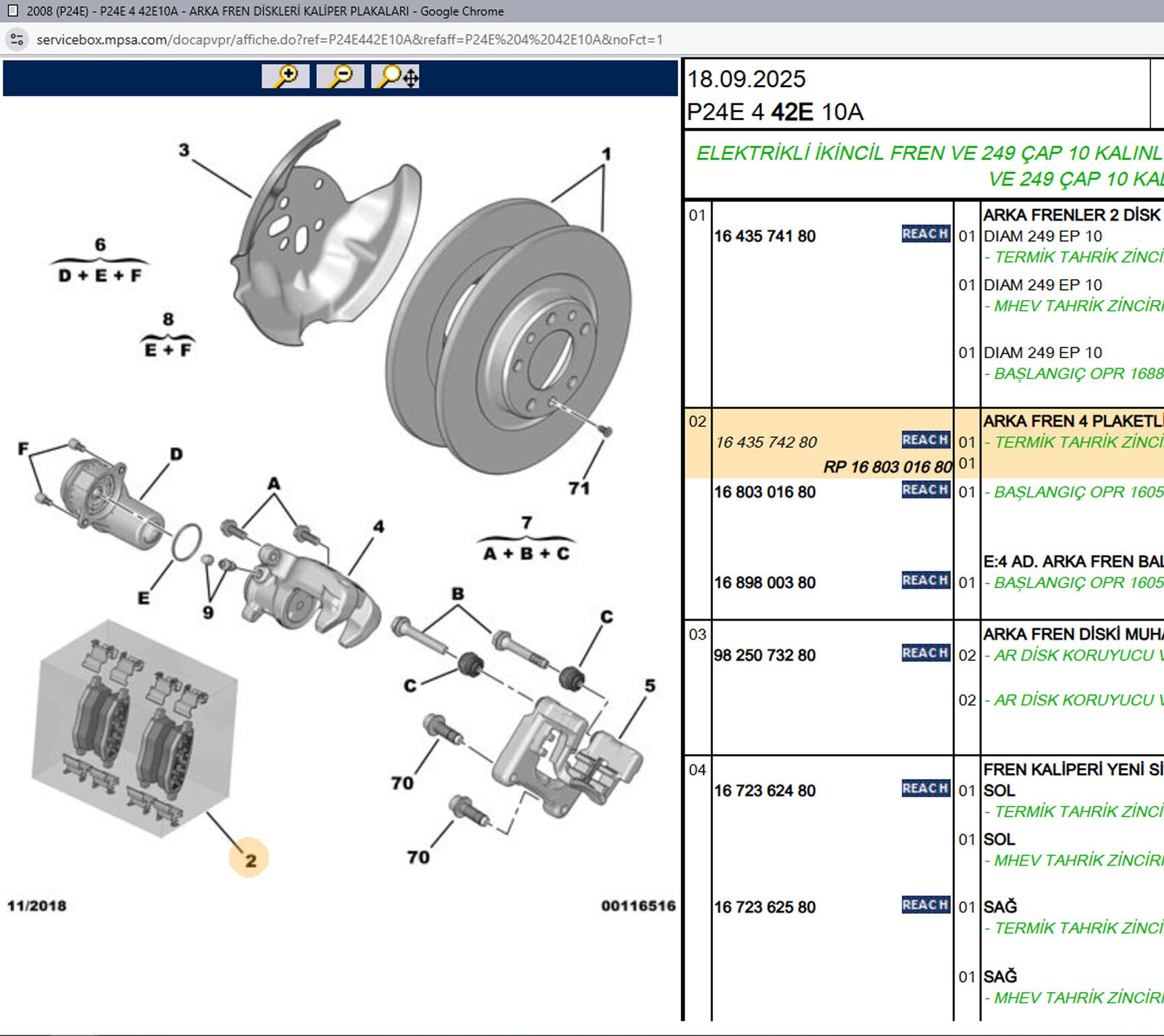This screenshot has width=1164, height=1036.
Task: Click the address bar URL
Action: (x=349, y=40)
